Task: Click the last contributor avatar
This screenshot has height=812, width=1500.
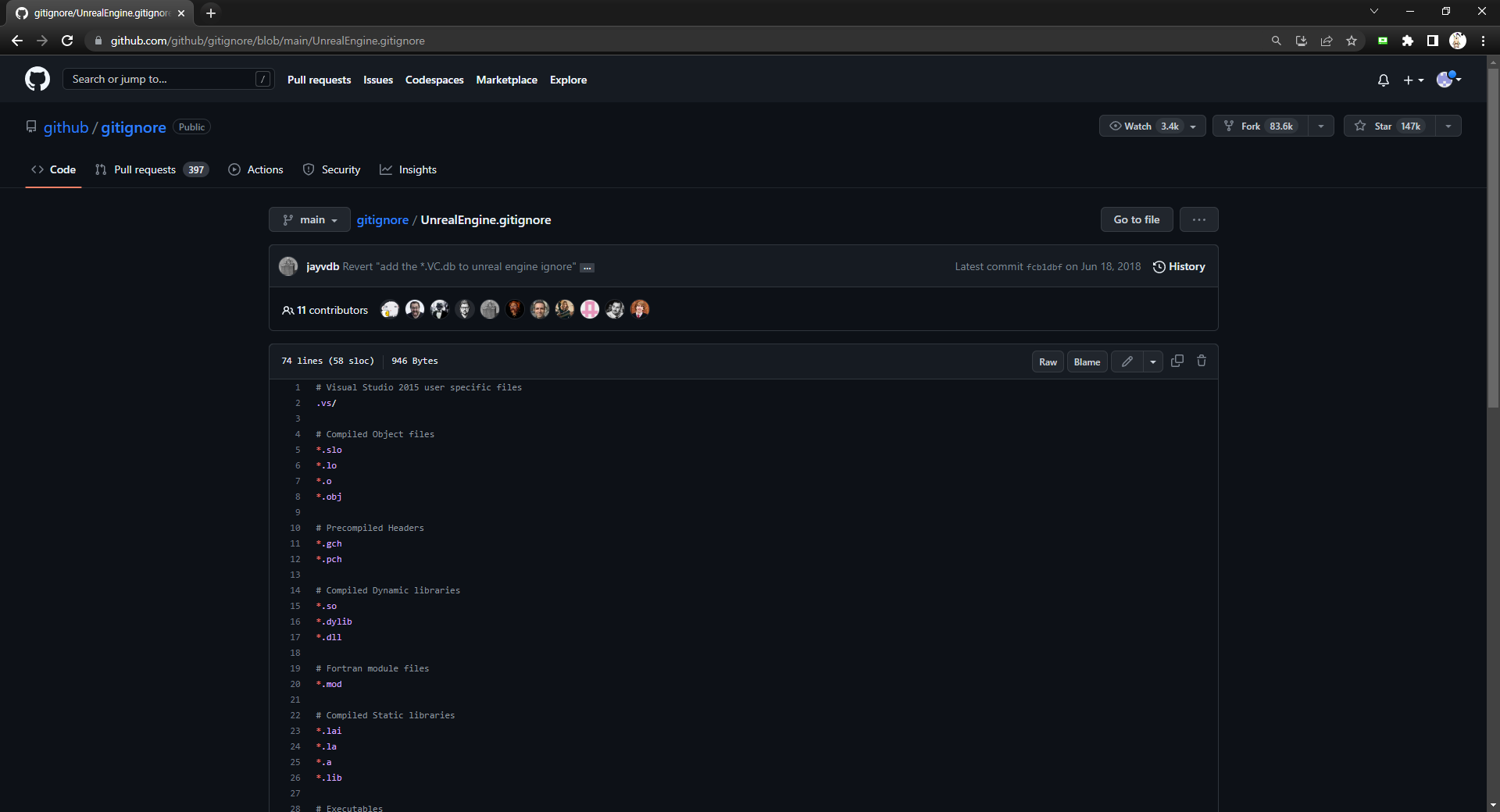Action: (640, 310)
